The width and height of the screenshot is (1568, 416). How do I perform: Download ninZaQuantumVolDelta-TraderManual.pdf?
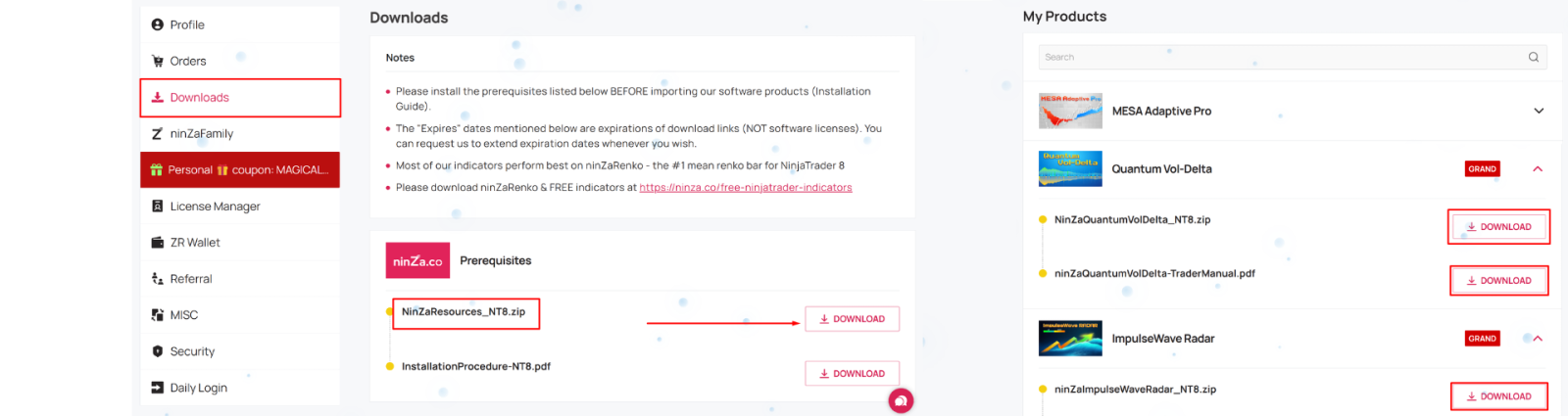(1498, 280)
